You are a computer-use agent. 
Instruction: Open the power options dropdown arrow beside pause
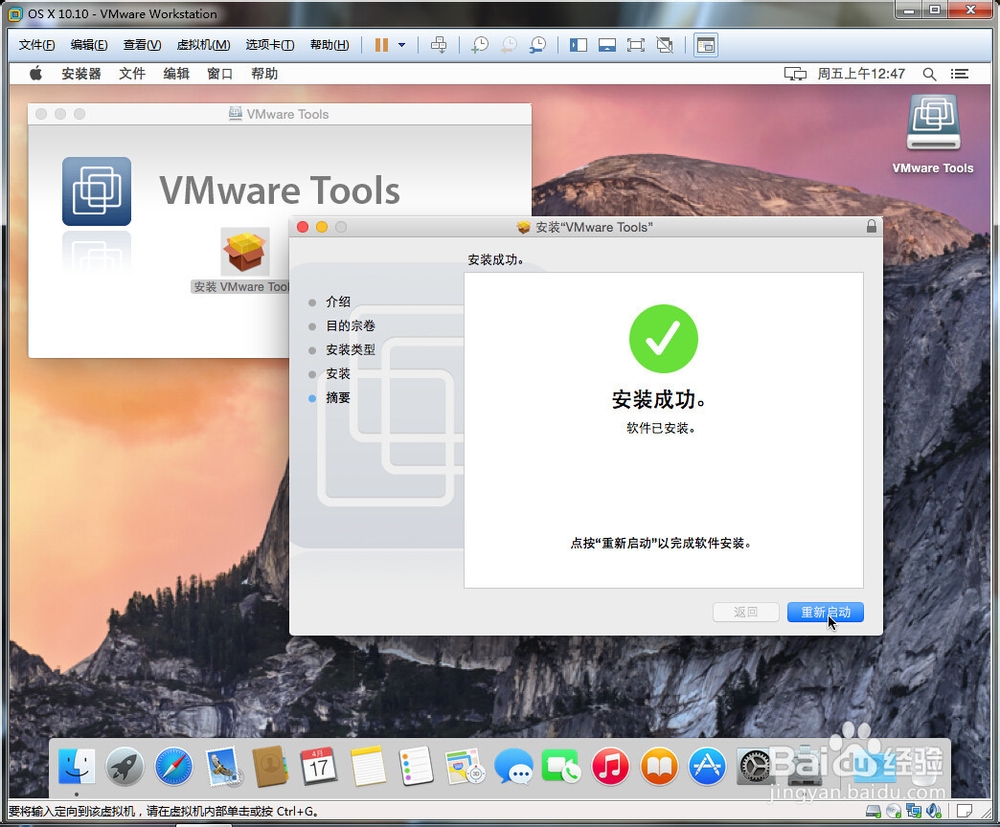(x=402, y=45)
